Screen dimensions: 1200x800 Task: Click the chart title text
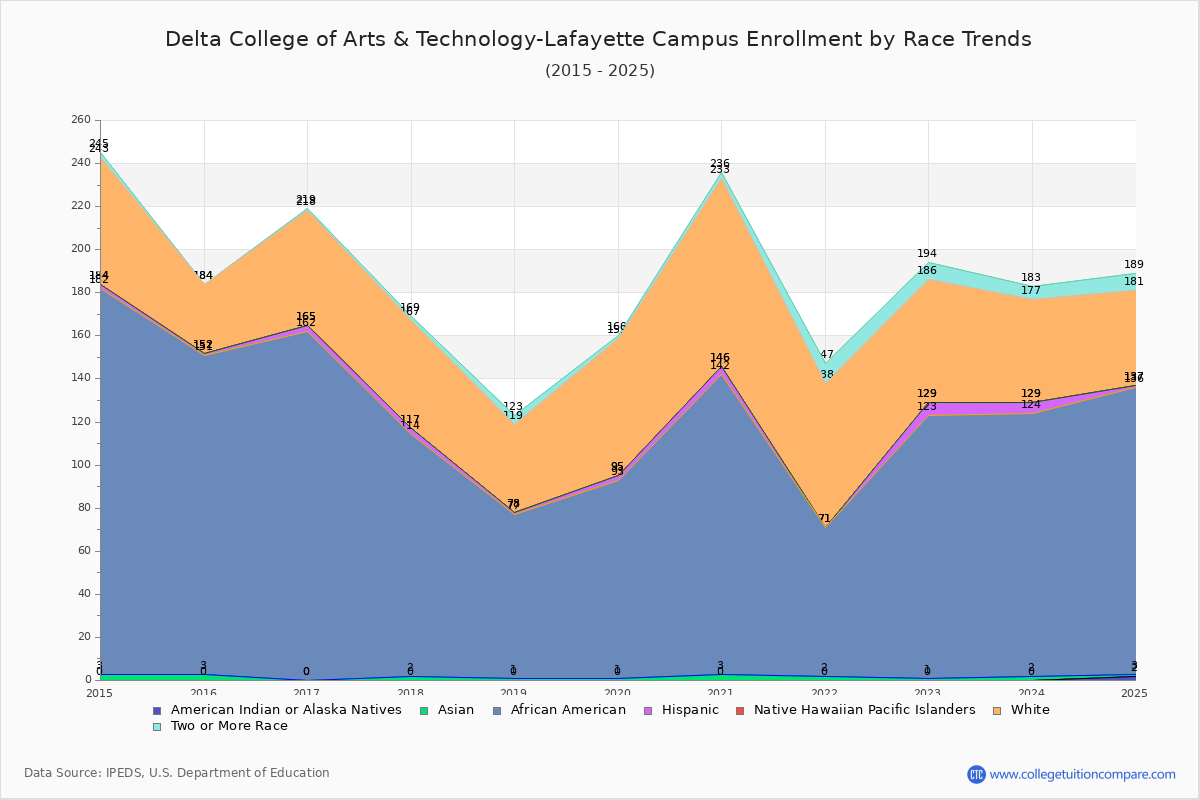point(598,39)
